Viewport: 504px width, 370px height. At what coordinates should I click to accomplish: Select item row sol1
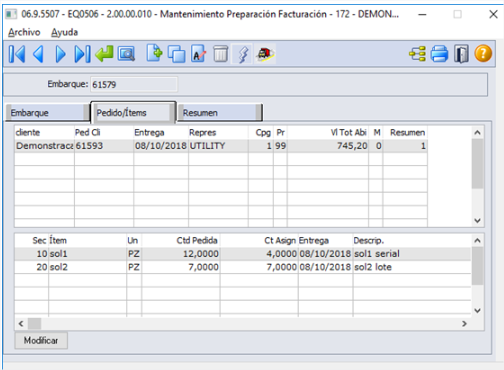pos(242,254)
